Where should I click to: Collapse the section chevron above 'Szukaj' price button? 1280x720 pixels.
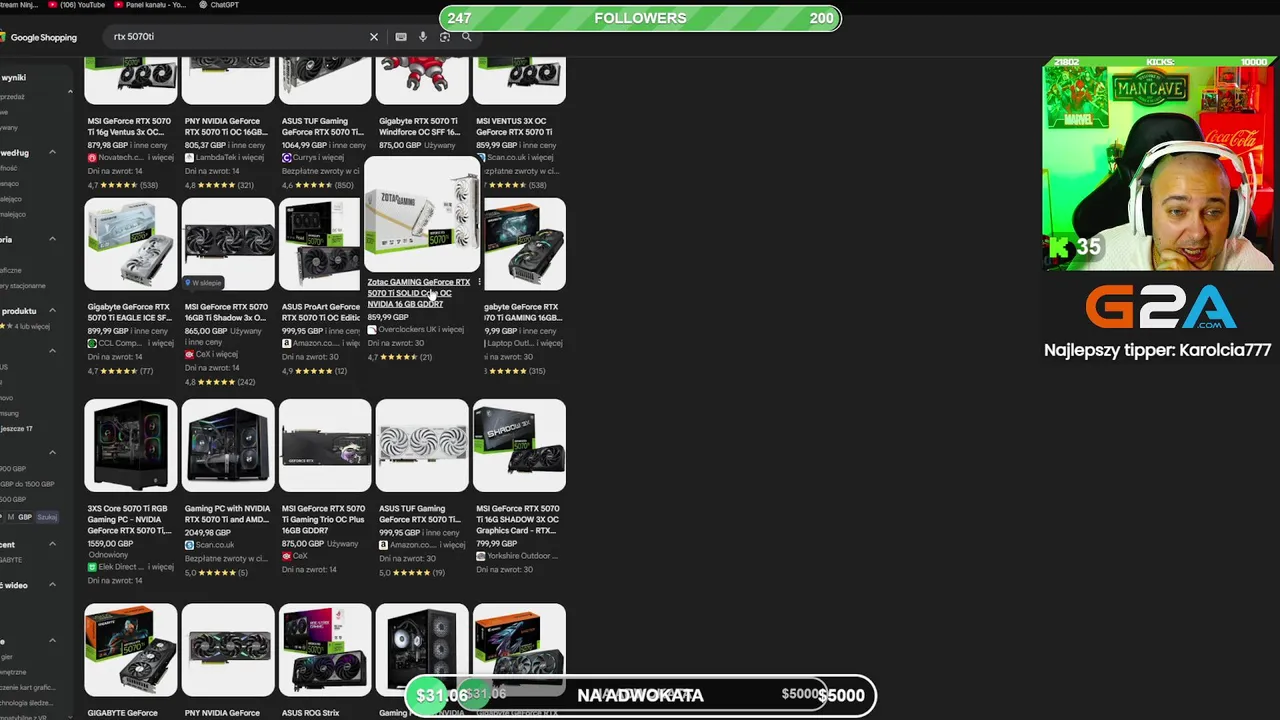click(x=52, y=452)
